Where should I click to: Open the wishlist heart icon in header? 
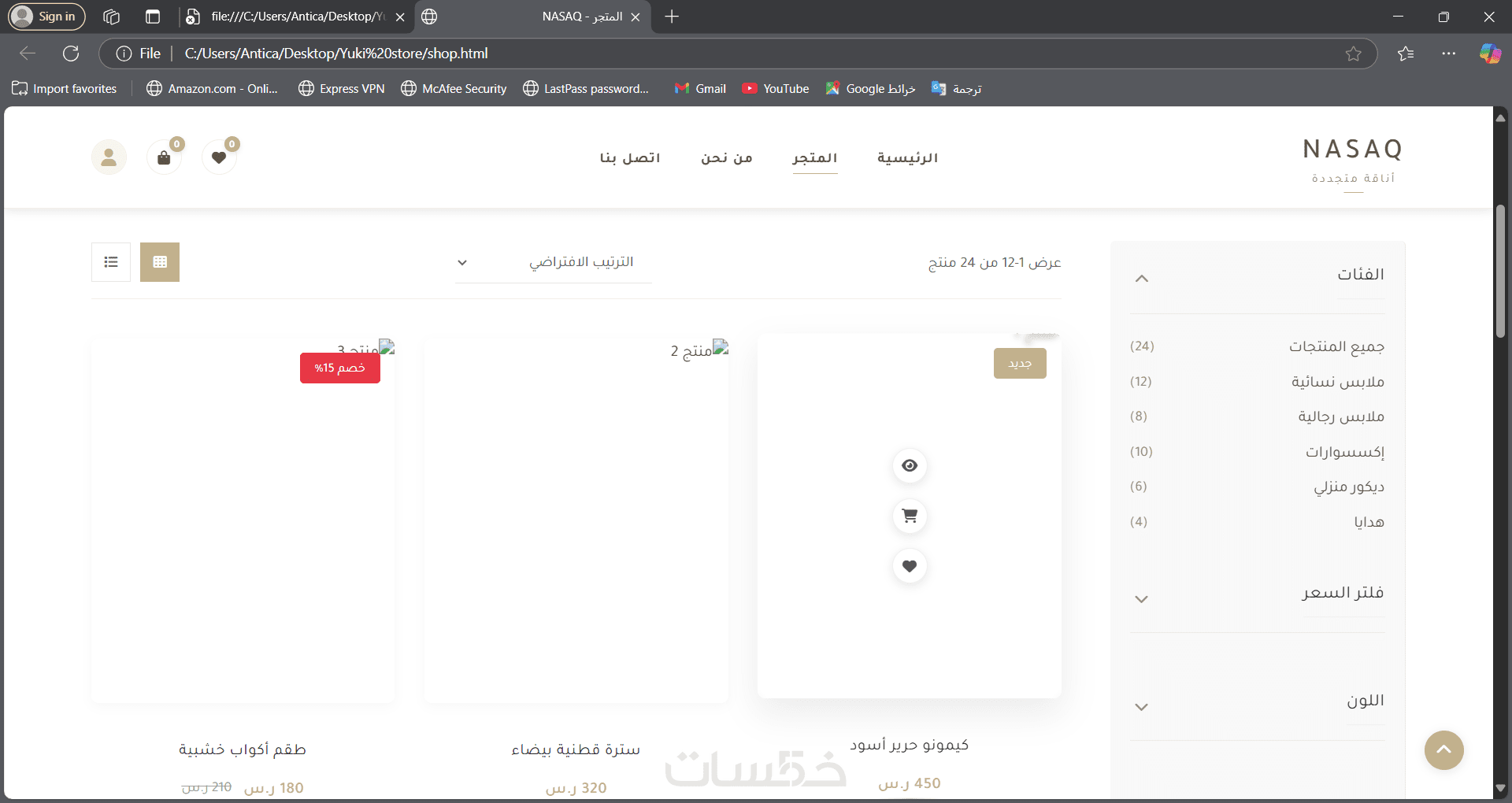pos(219,157)
